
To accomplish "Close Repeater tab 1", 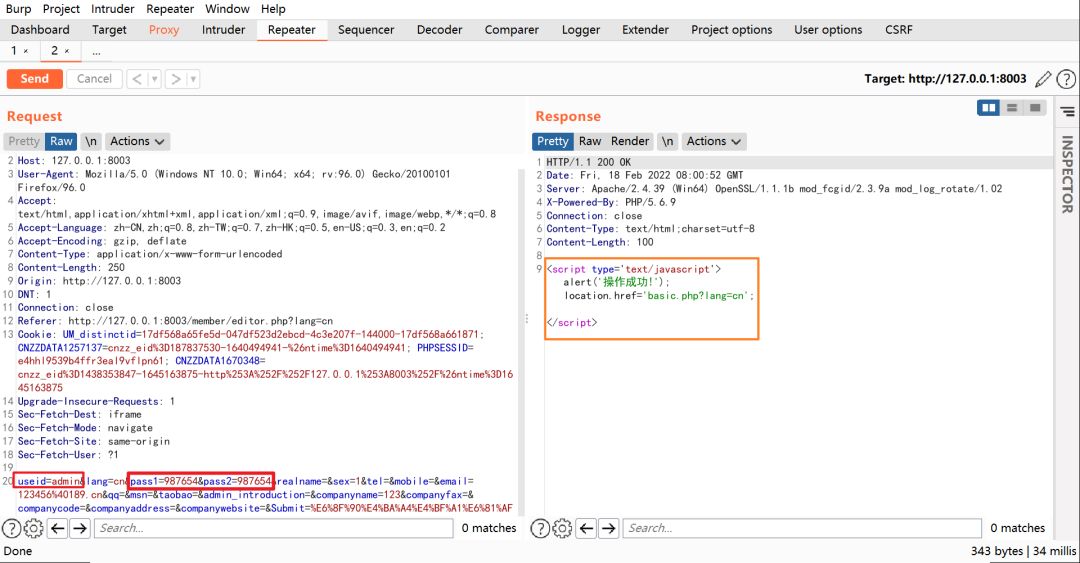I will (26, 51).
